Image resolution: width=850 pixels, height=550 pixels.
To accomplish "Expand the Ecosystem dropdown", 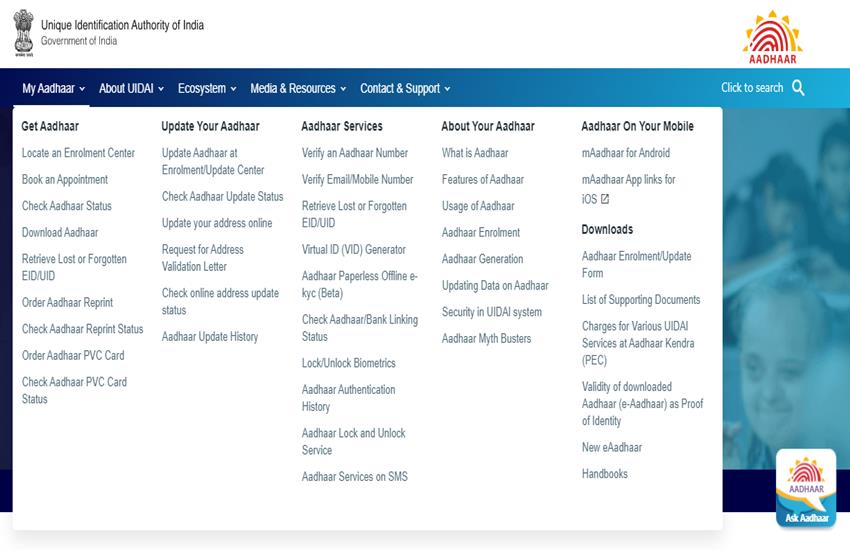I will click(x=207, y=89).
